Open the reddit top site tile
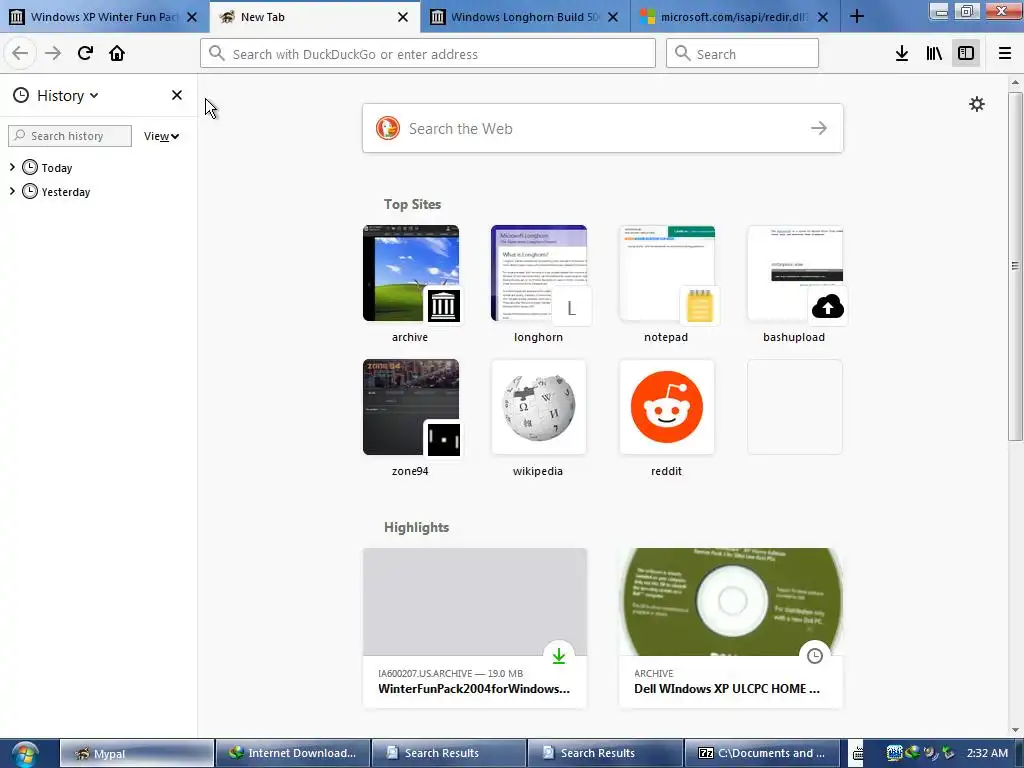Image resolution: width=1024 pixels, height=768 pixels. point(667,407)
